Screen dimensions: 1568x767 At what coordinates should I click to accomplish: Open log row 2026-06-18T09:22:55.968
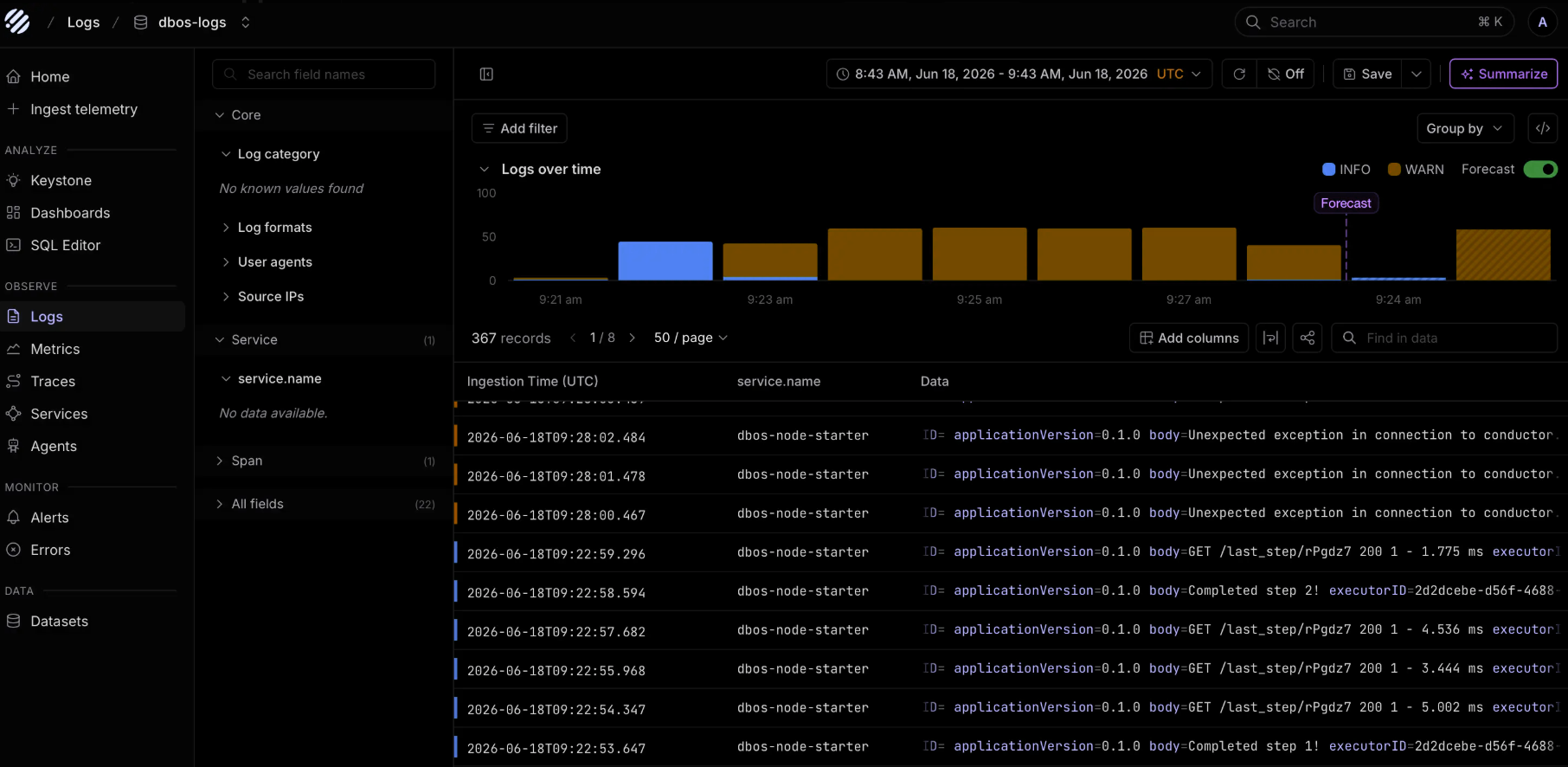pos(1011,670)
